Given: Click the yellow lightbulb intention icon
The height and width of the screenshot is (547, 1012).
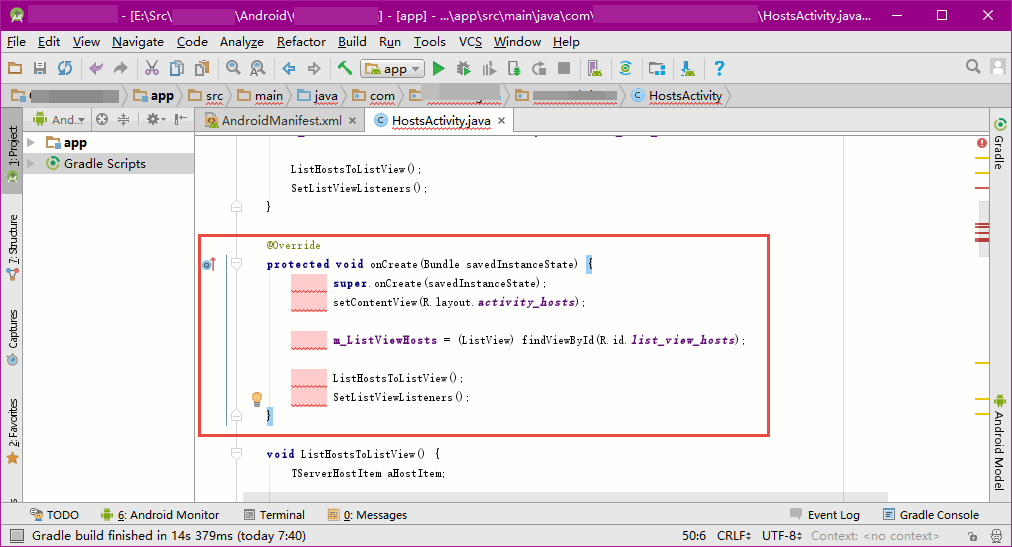Looking at the screenshot, I should [x=257, y=398].
